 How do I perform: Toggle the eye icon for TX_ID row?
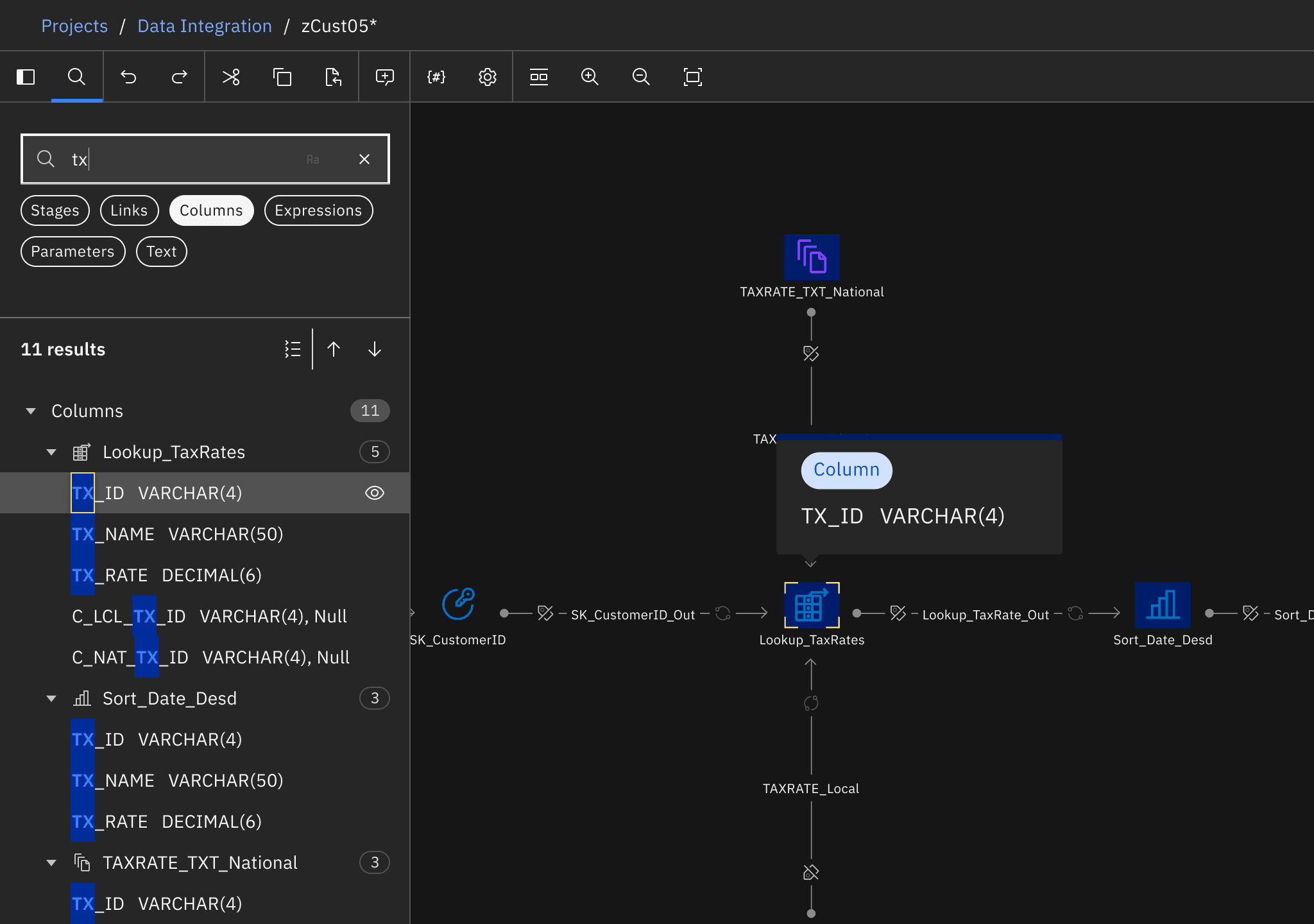coord(375,493)
